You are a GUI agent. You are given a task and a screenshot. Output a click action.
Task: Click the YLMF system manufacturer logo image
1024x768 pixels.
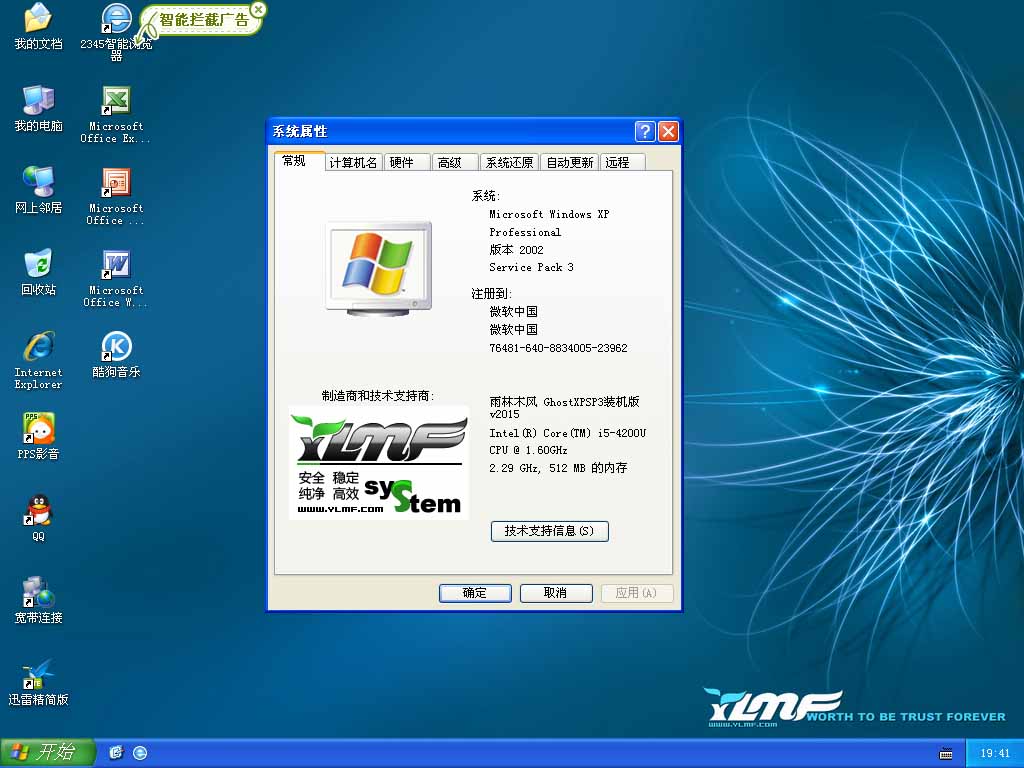[379, 462]
